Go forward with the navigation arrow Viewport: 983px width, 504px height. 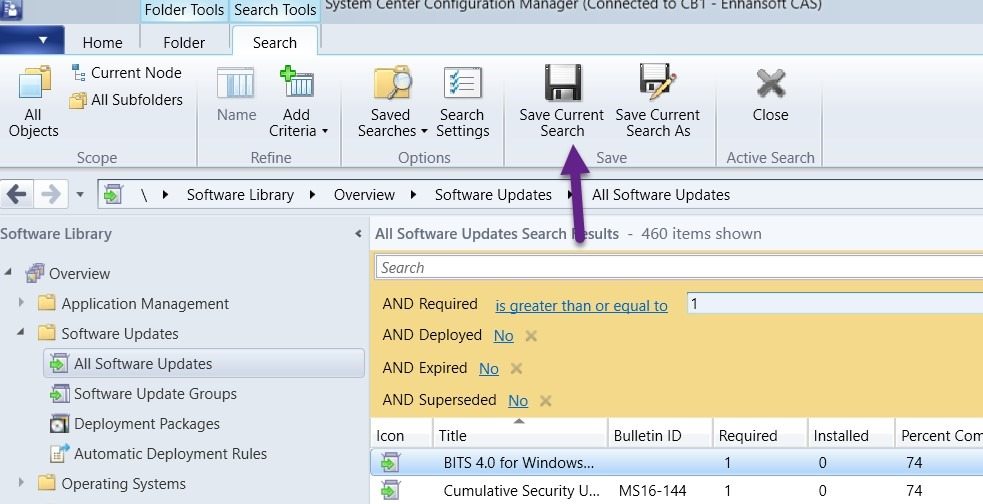pyautogui.click(x=50, y=194)
